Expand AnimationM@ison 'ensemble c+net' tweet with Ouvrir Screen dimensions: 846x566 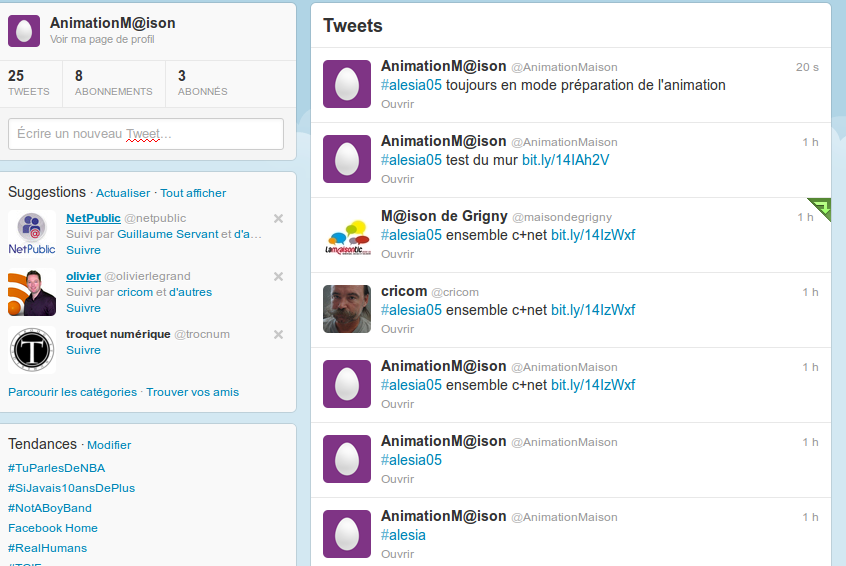coord(398,404)
